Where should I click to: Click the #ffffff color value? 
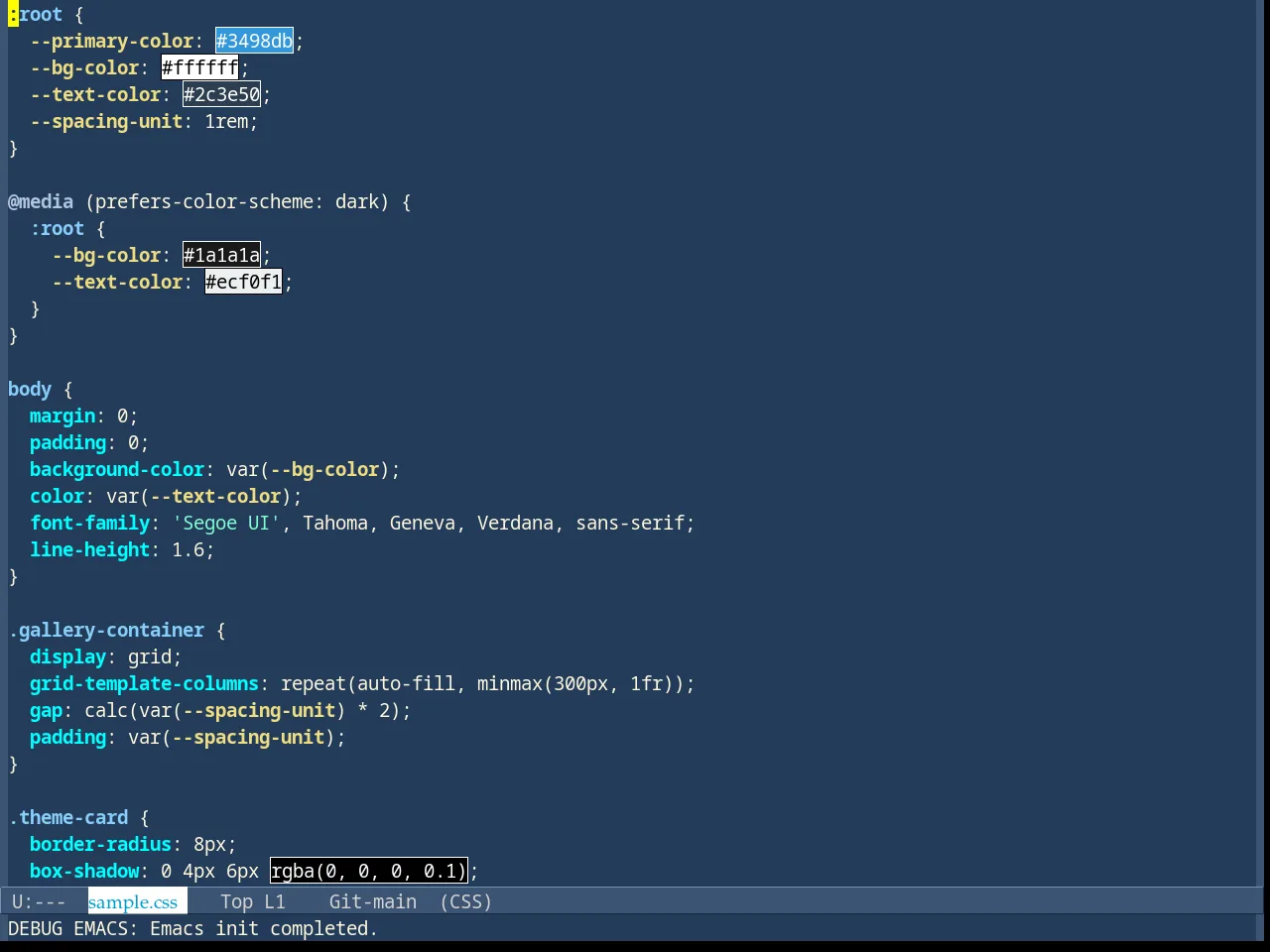199,67
